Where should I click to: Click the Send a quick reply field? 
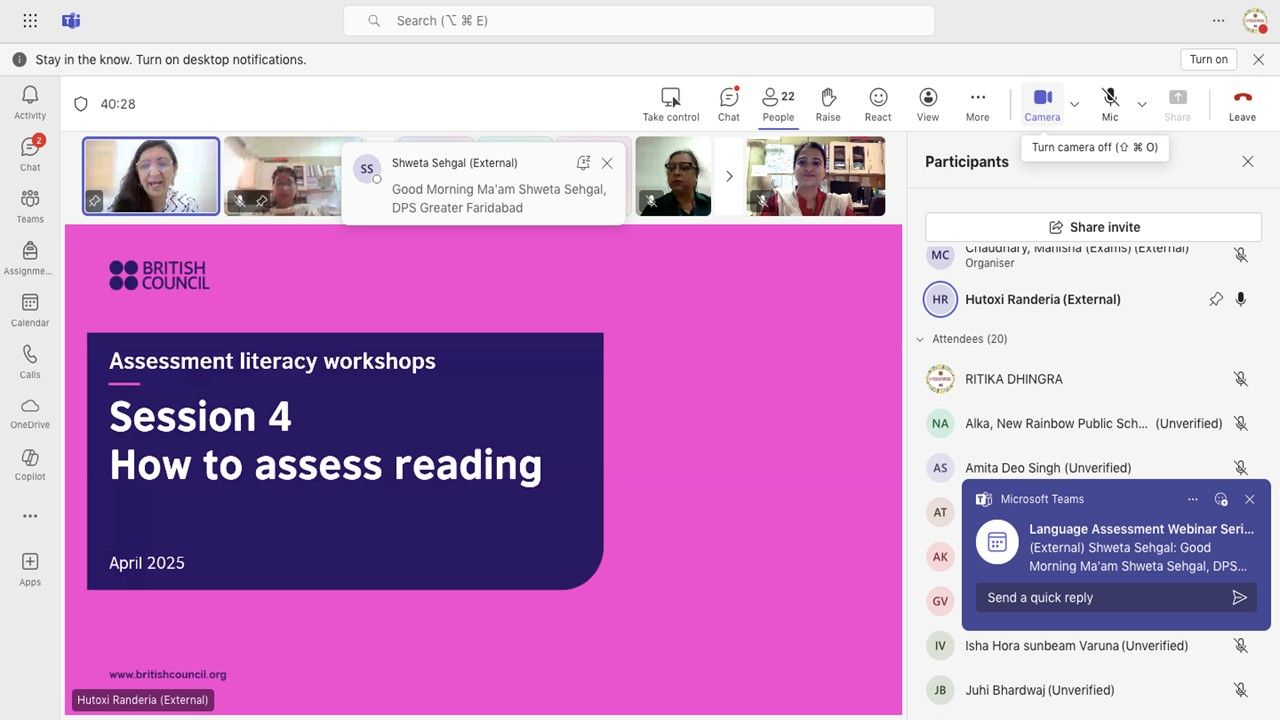pos(1100,598)
